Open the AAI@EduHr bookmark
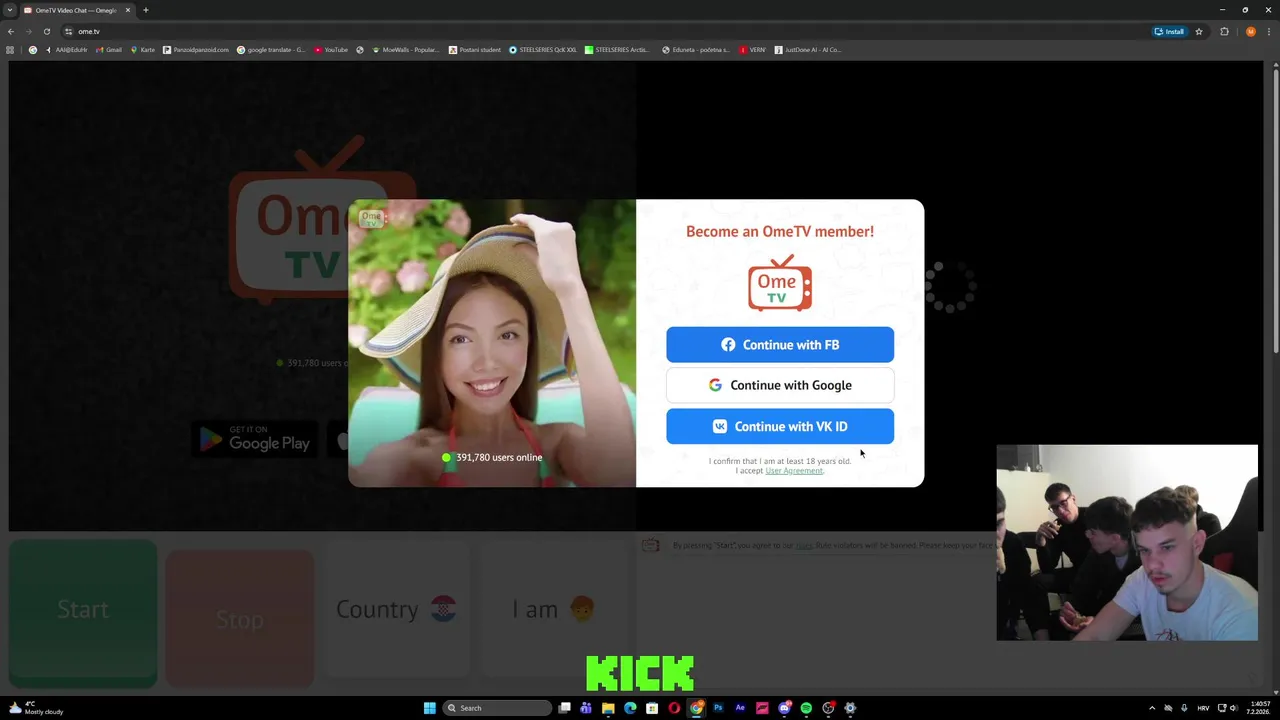This screenshot has height=720, width=1280. click(67, 50)
